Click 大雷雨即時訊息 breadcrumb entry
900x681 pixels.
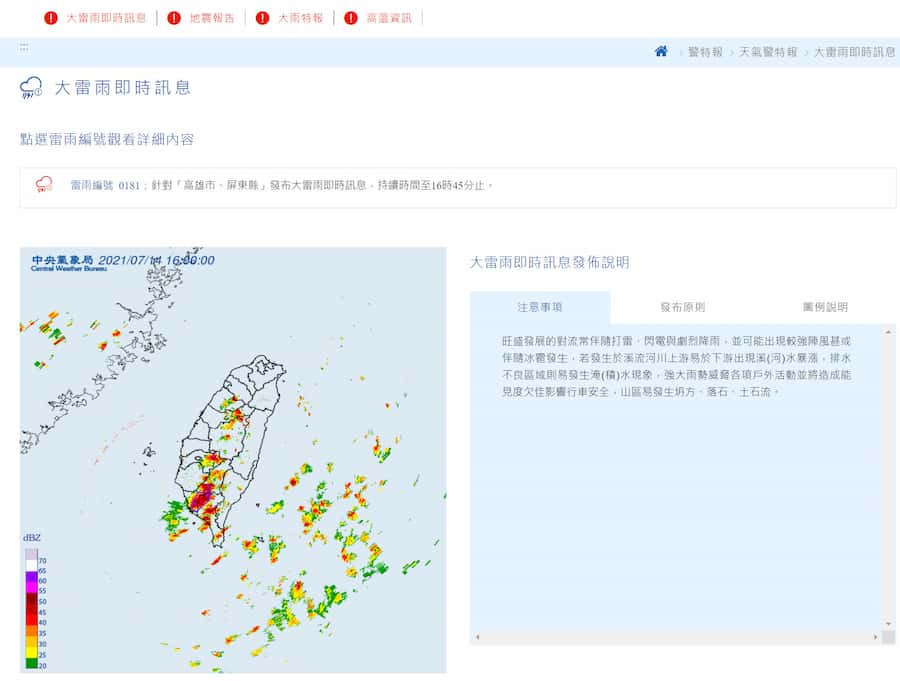[x=855, y=52]
